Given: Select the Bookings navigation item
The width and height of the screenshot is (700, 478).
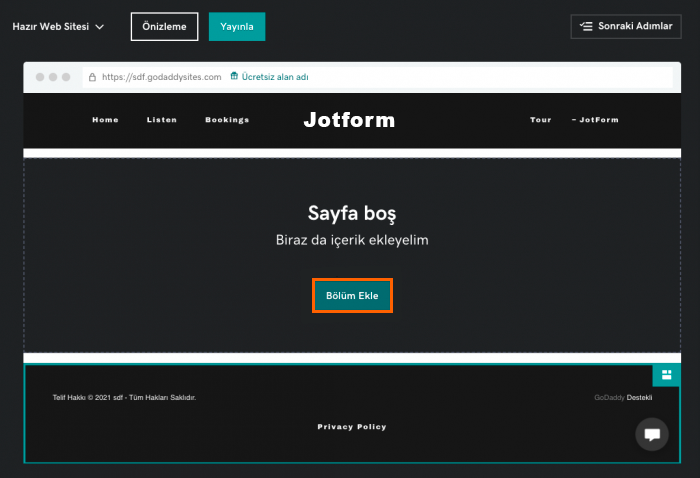Looking at the screenshot, I should 227,120.
